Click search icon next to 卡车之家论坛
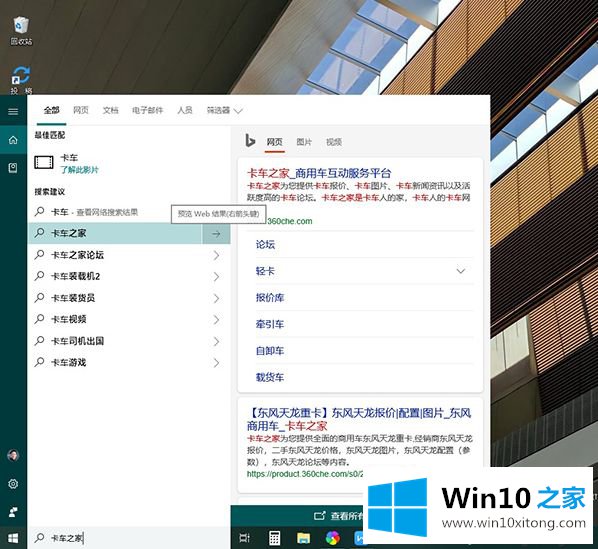The width and height of the screenshot is (598, 549). click(x=39, y=254)
